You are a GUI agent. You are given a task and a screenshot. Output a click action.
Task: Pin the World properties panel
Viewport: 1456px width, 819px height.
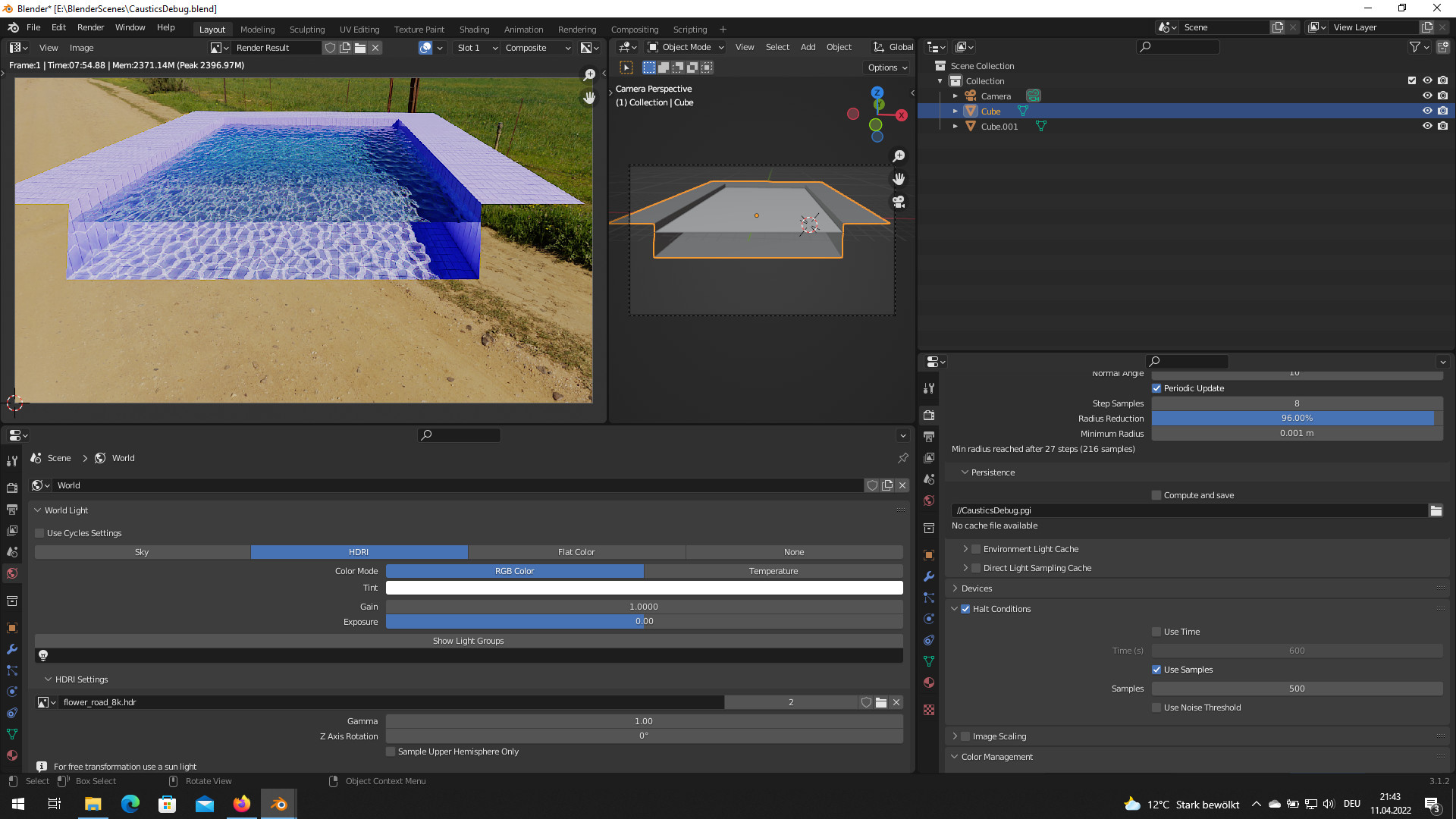coord(902,458)
